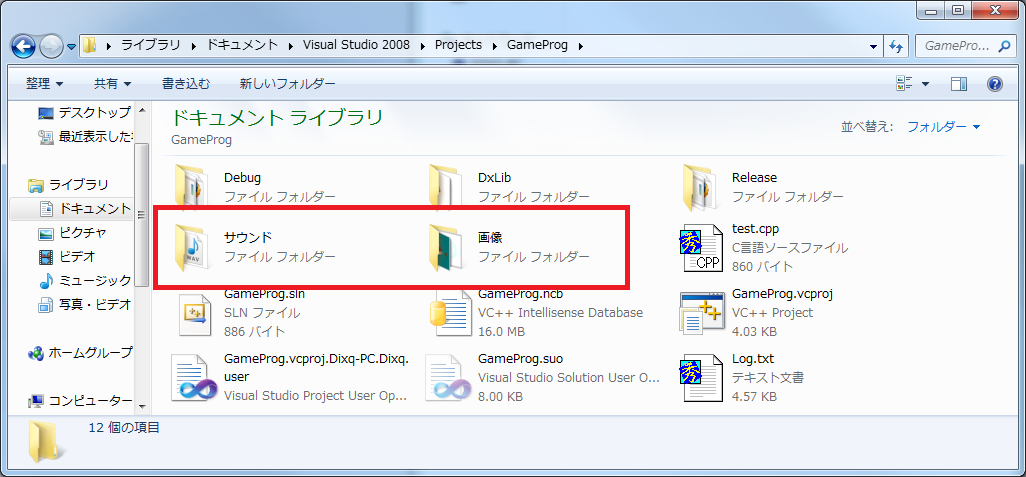Select ミュージック in the navigation pane
The image size is (1026, 477).
click(85, 281)
